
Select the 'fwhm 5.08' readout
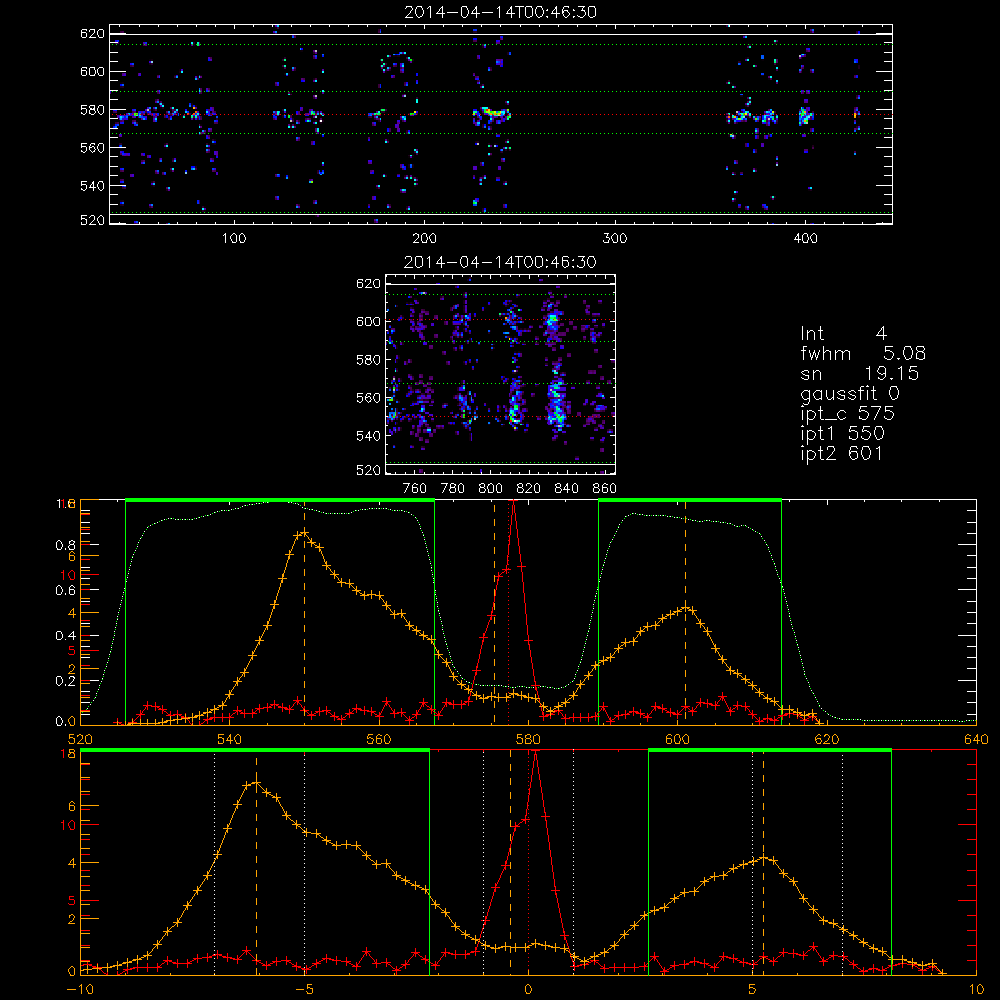pos(863,353)
